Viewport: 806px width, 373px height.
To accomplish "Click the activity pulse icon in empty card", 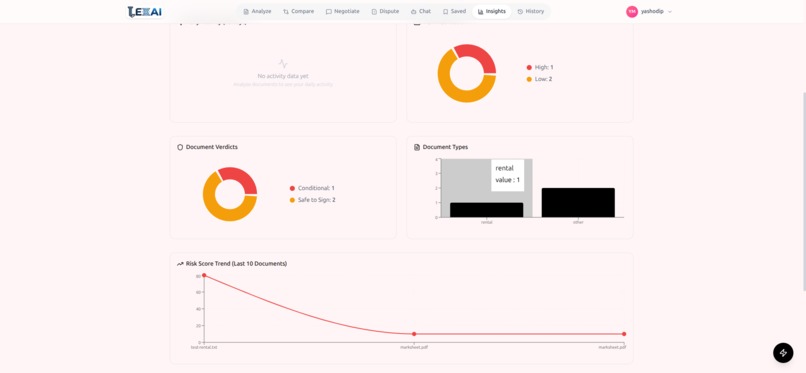I will pyautogui.click(x=283, y=64).
